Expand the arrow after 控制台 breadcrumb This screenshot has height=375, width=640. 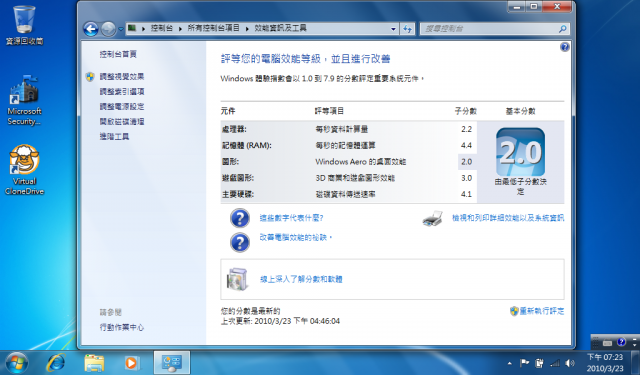pos(180,29)
